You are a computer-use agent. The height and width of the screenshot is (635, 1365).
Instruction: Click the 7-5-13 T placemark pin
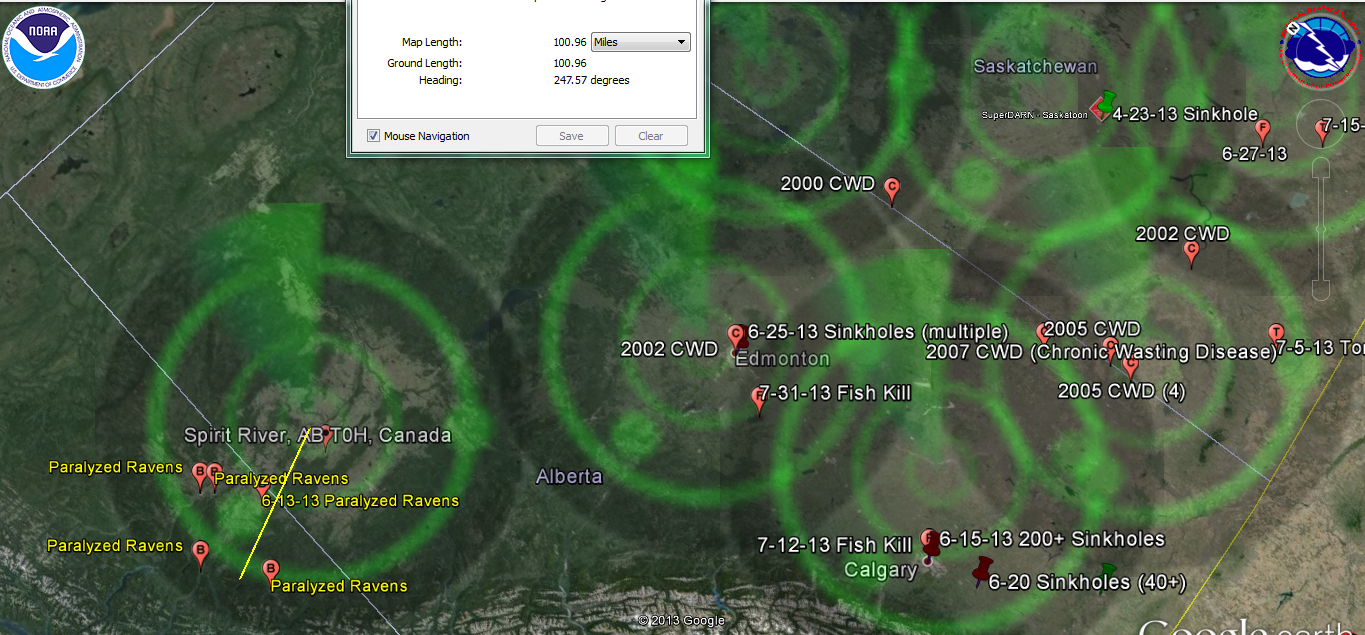(1275, 333)
